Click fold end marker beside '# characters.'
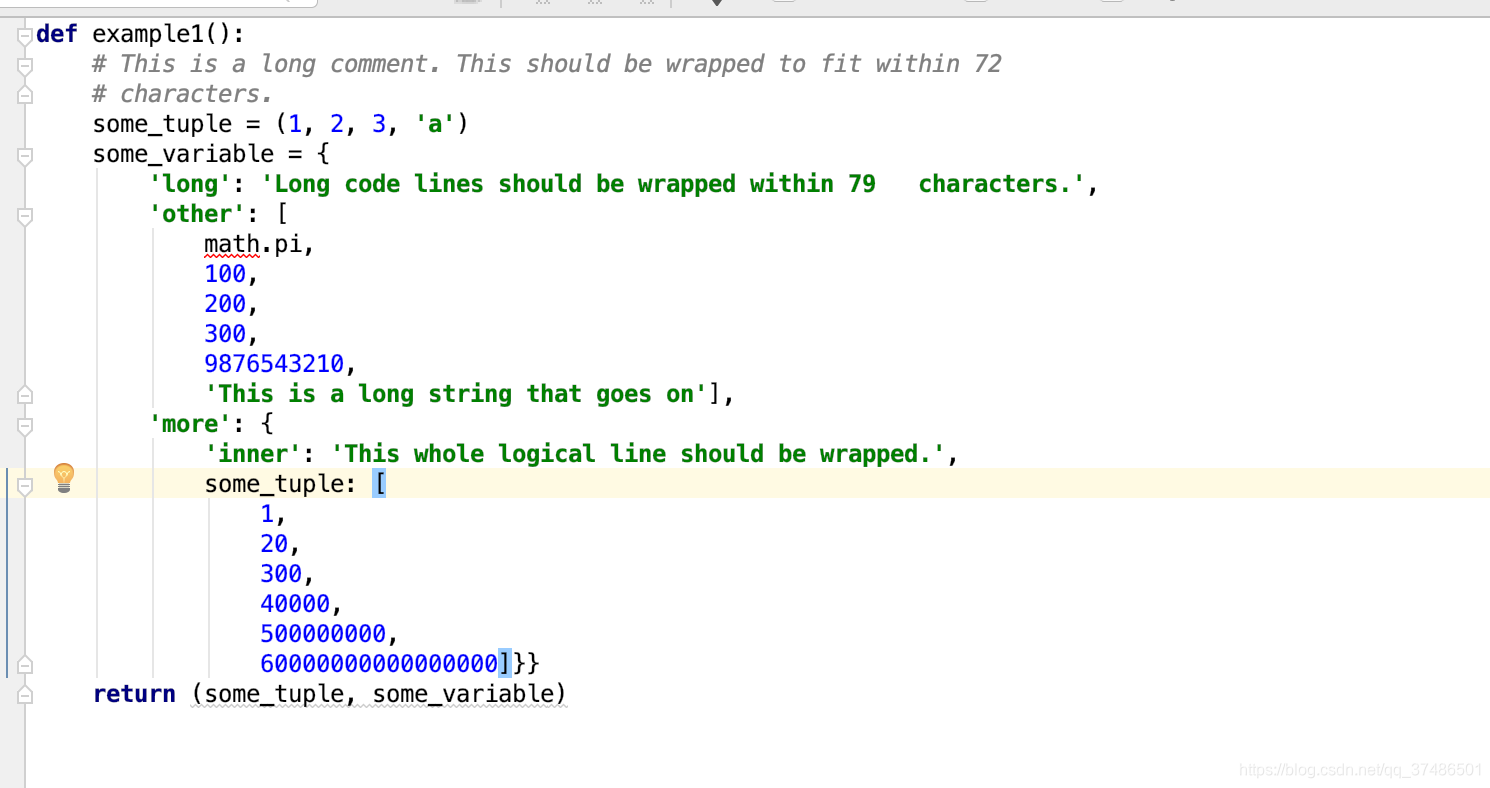1490x788 pixels. click(x=25, y=95)
